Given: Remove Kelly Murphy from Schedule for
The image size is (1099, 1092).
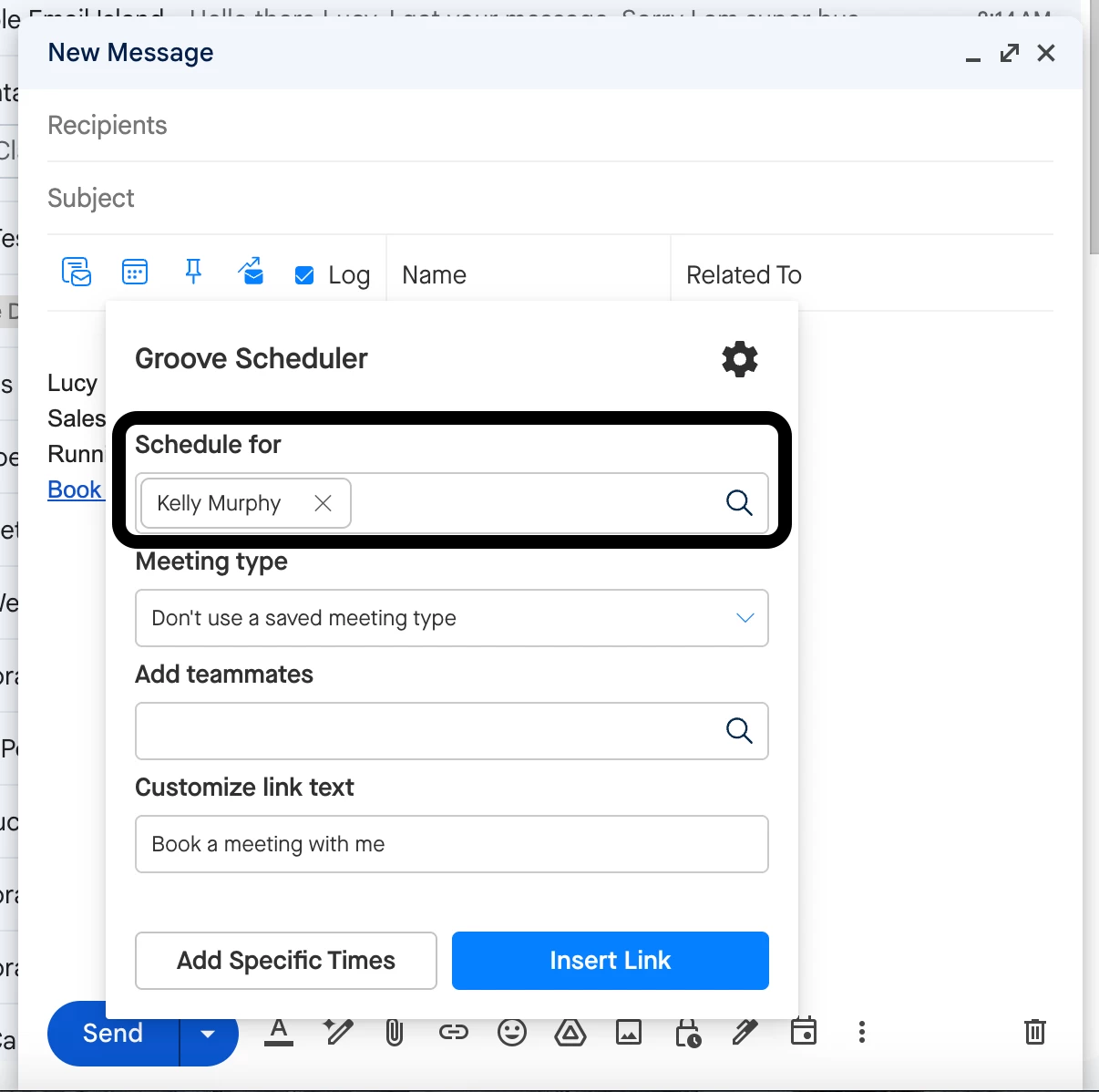Looking at the screenshot, I should pos(323,503).
